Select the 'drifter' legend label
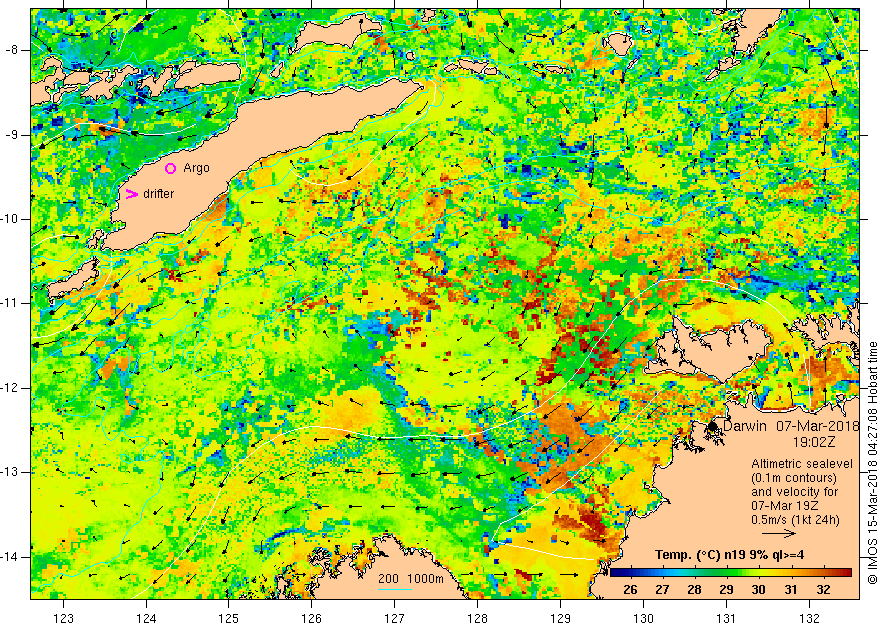Image resolution: width=880 pixels, height=630 pixels. pyautogui.click(x=158, y=194)
